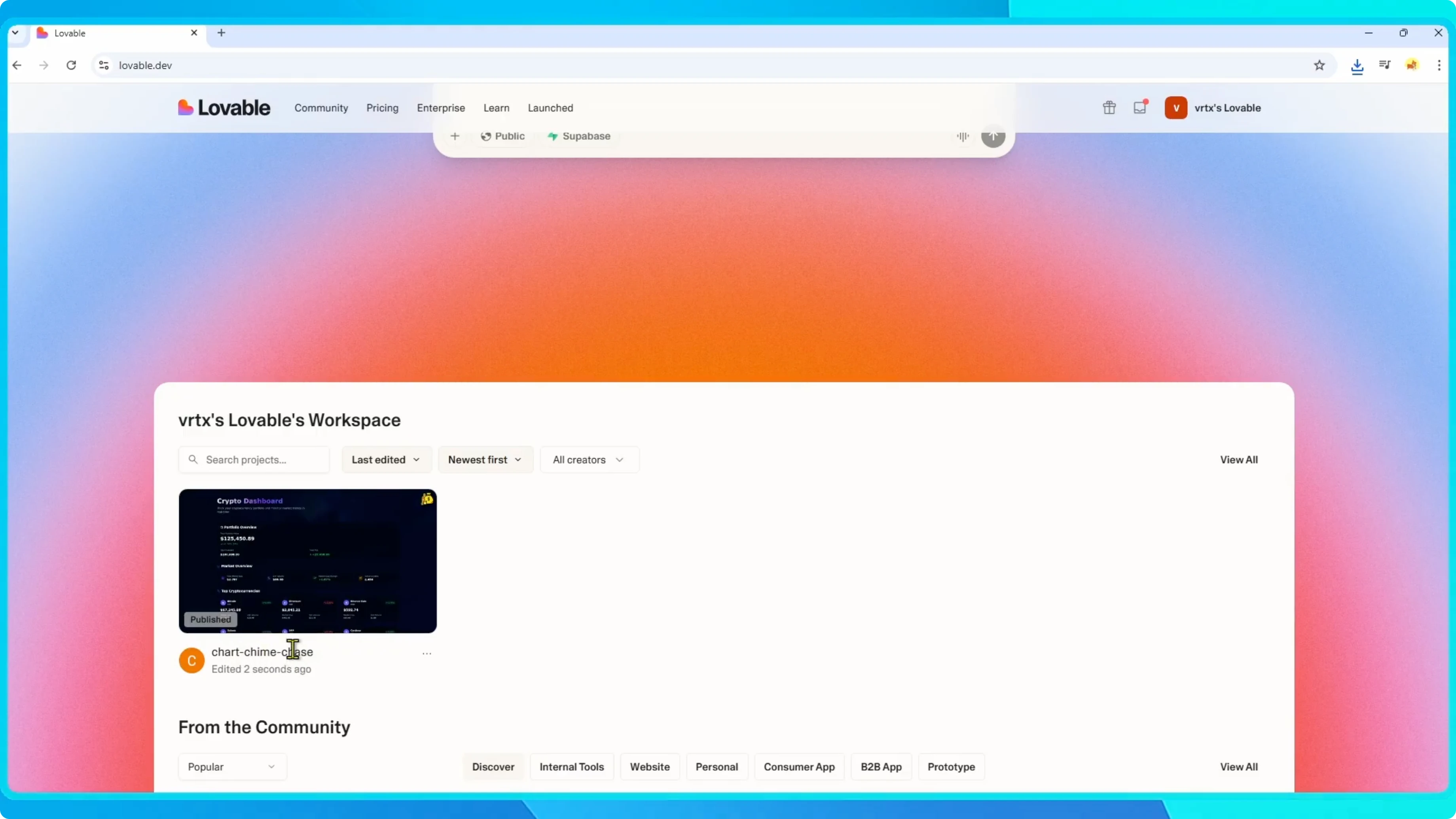Screen dimensions: 1456x819
Task: Select the B2B App category tab
Action: pyautogui.click(x=881, y=766)
